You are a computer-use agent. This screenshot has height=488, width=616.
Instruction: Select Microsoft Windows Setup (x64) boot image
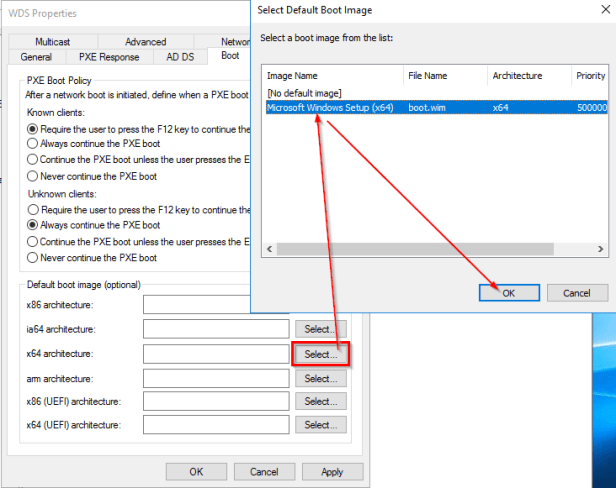[x=330, y=106]
